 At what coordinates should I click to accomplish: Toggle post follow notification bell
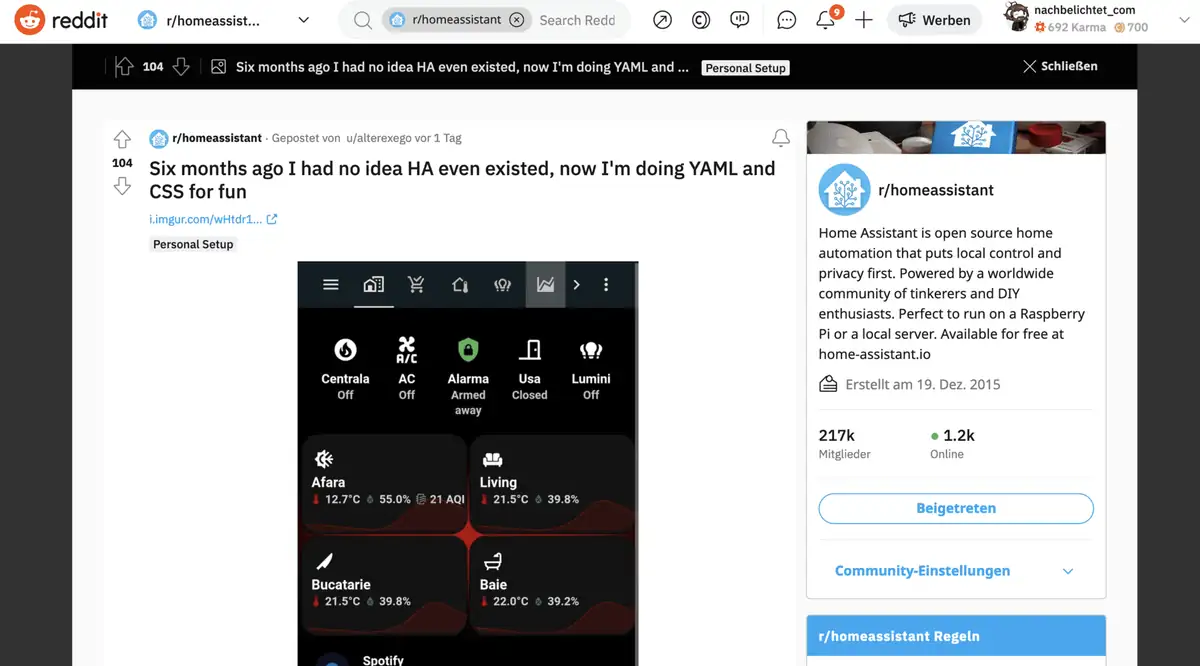[x=781, y=138]
